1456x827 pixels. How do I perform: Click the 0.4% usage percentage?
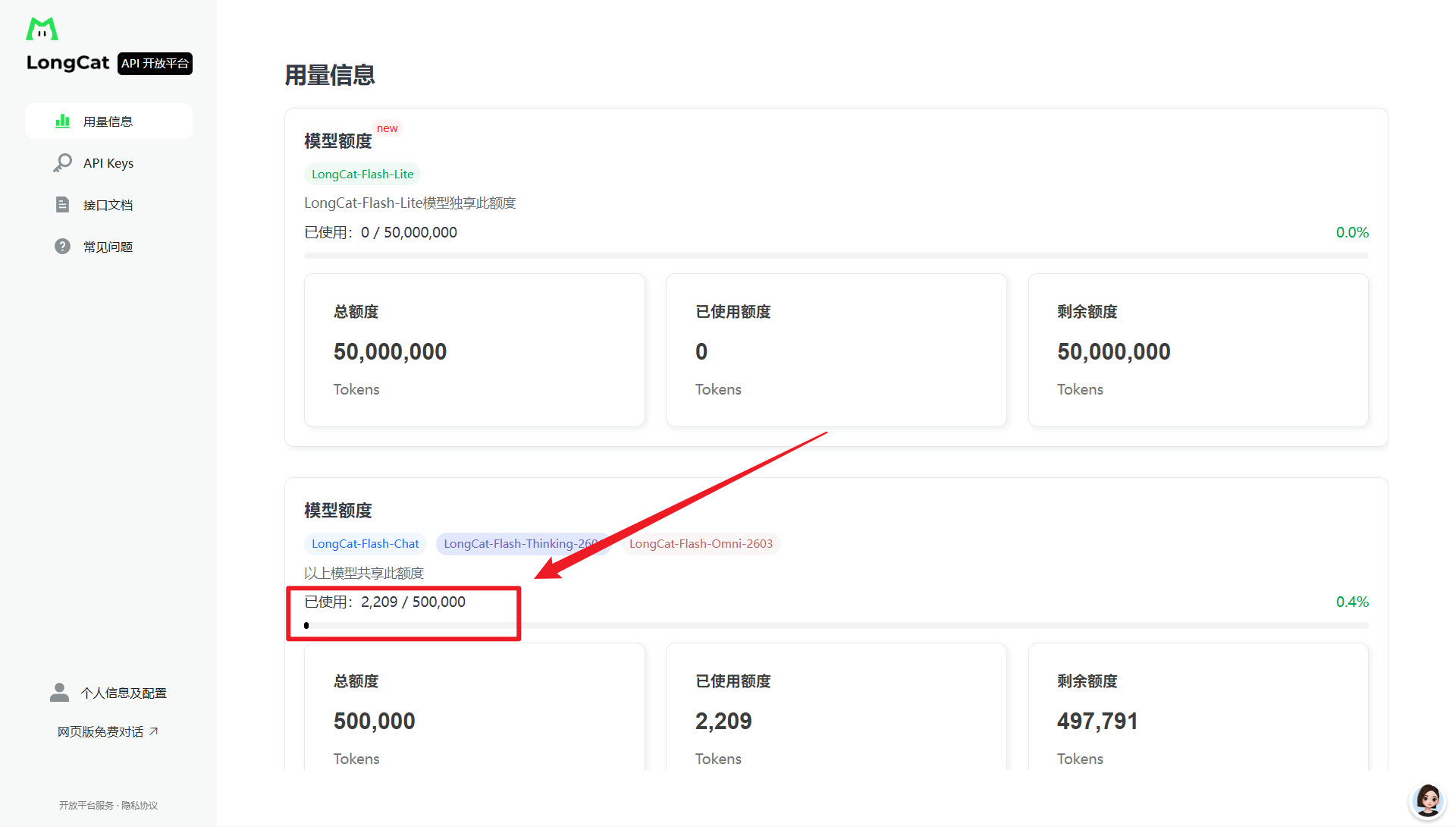[x=1352, y=602]
